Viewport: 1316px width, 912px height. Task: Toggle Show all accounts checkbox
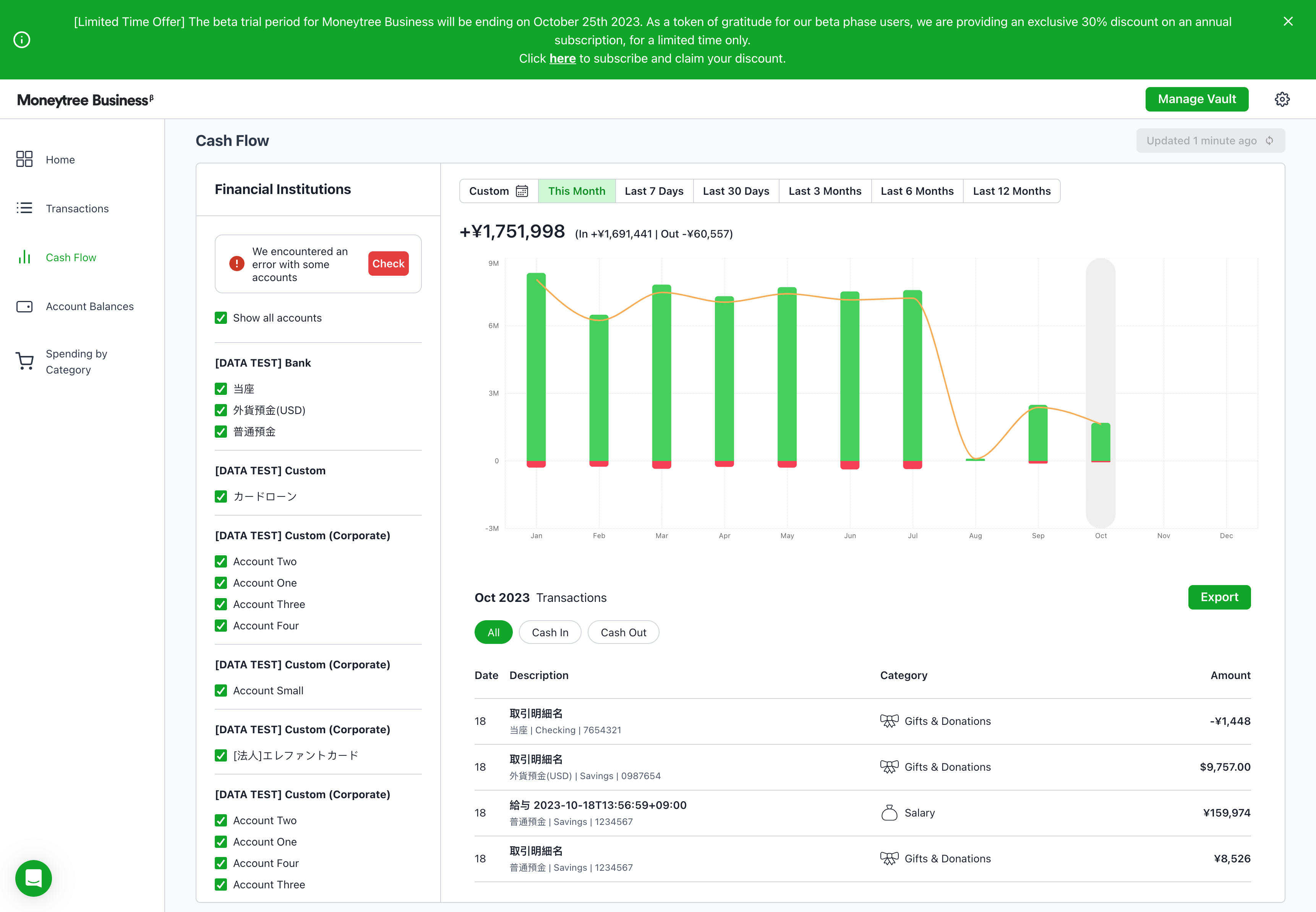click(x=220, y=318)
